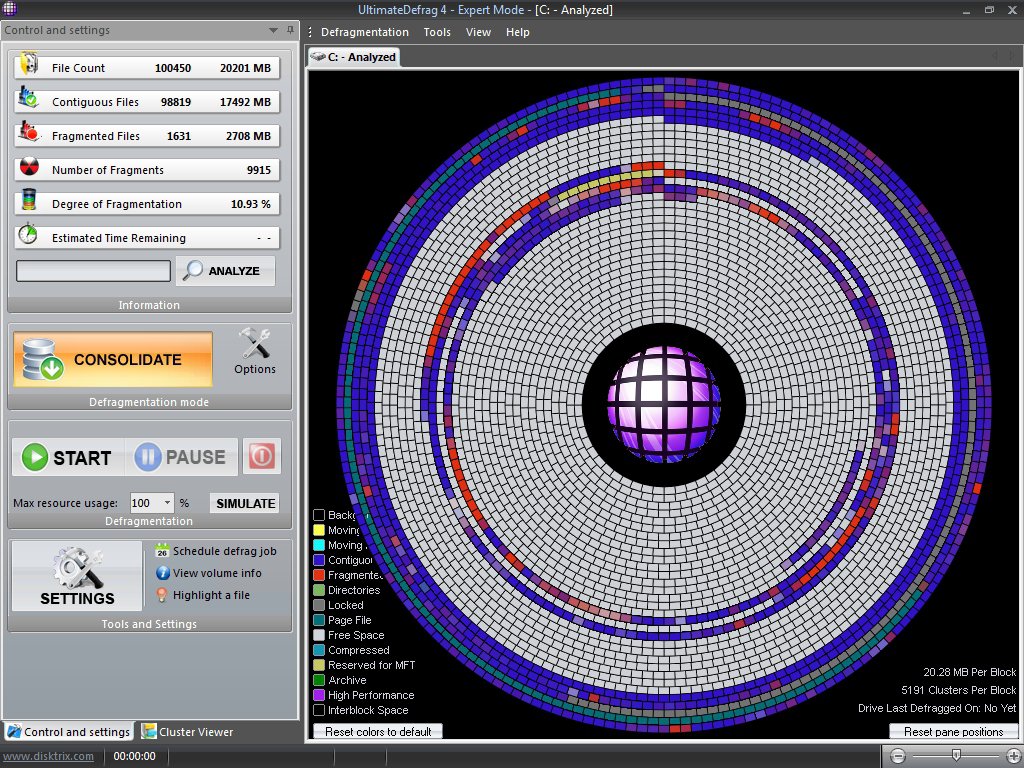The image size is (1024, 768).
Task: Click the Interblock Space swatch
Action: (x=319, y=711)
